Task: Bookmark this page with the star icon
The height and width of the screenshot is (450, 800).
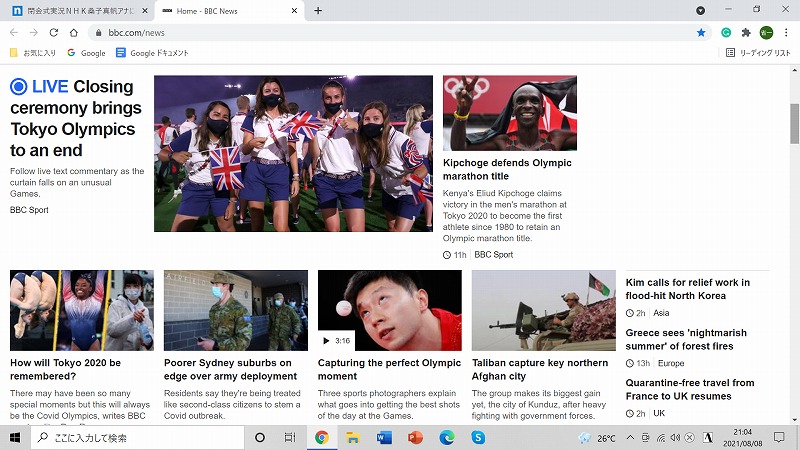Action: click(x=701, y=32)
